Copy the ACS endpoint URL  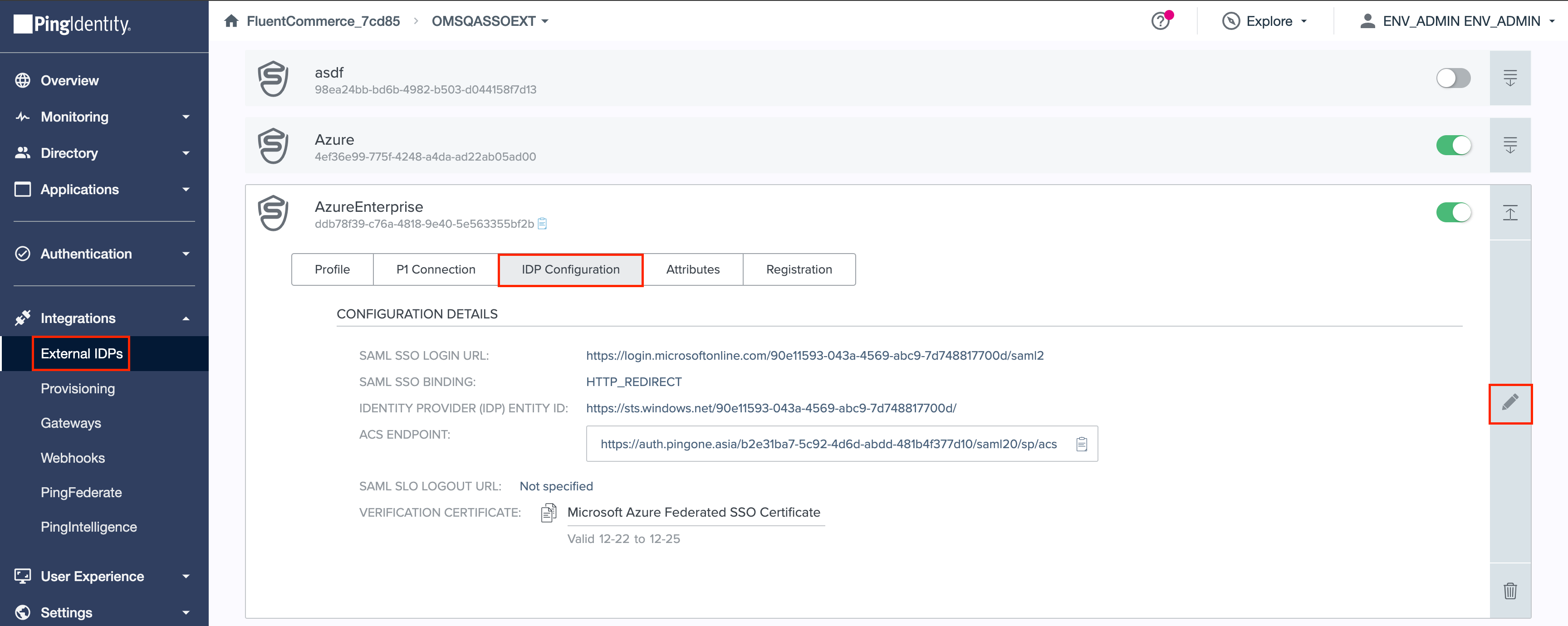(1081, 444)
